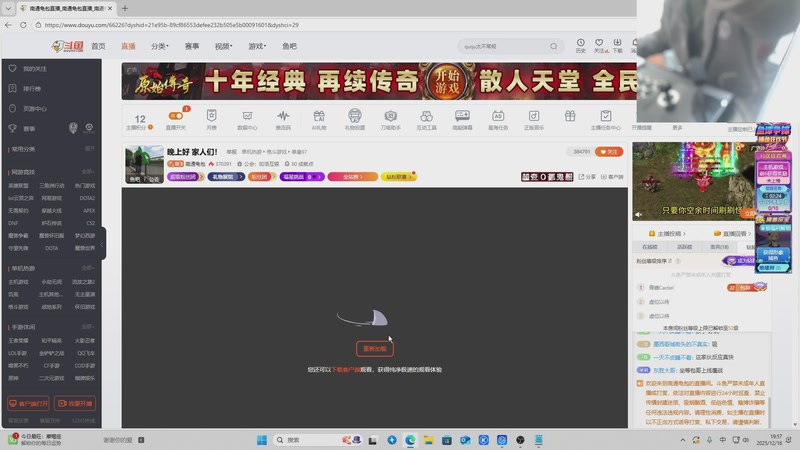The width and height of the screenshot is (800, 450).
Task: Open Windows Start button in taskbar
Action: 262,440
